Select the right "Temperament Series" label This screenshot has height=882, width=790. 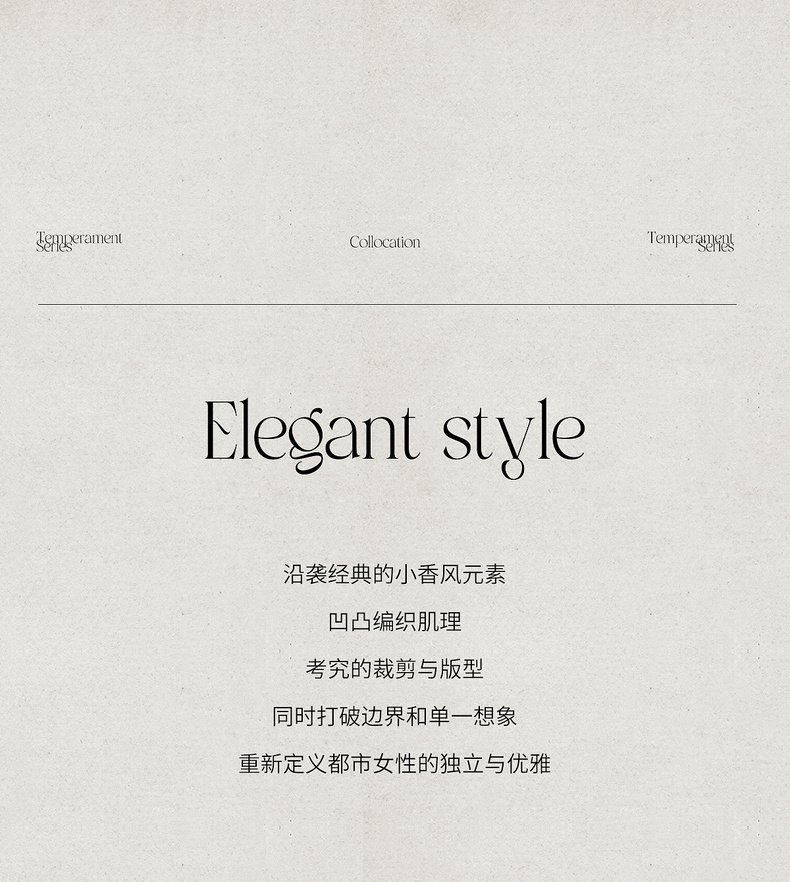tap(691, 242)
